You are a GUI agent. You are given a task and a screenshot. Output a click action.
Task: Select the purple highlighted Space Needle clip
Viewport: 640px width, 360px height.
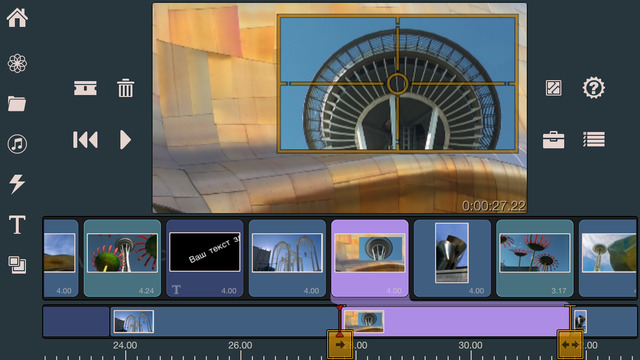click(x=370, y=258)
